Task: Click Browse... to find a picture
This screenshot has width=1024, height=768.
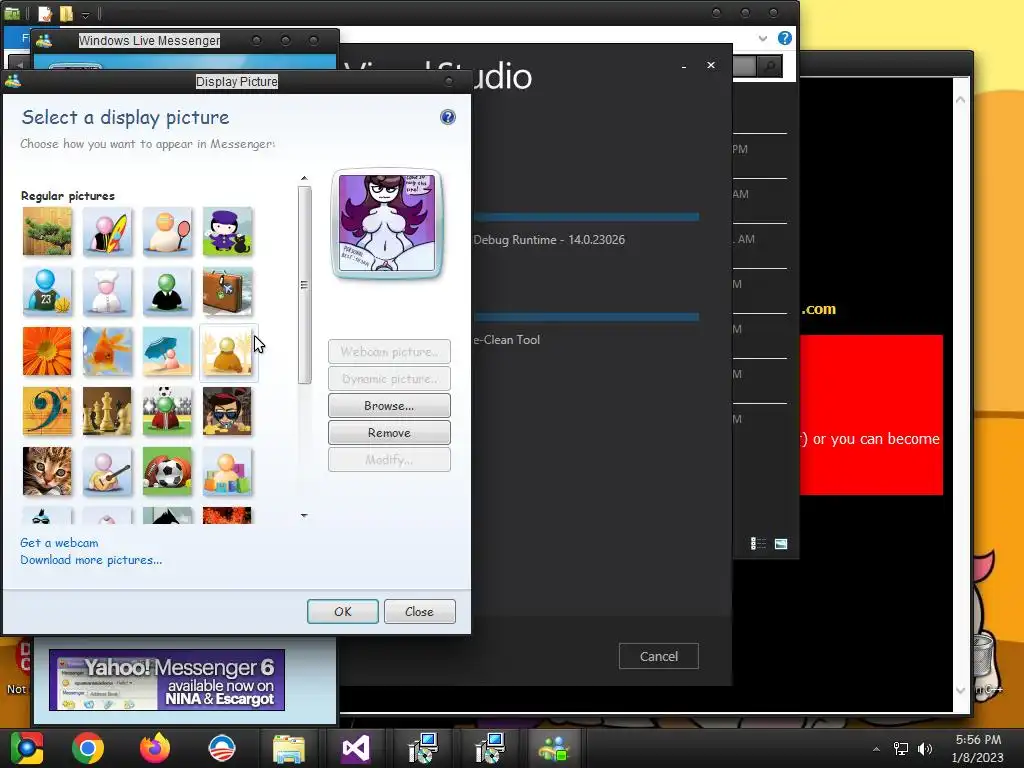Action: [x=389, y=406]
